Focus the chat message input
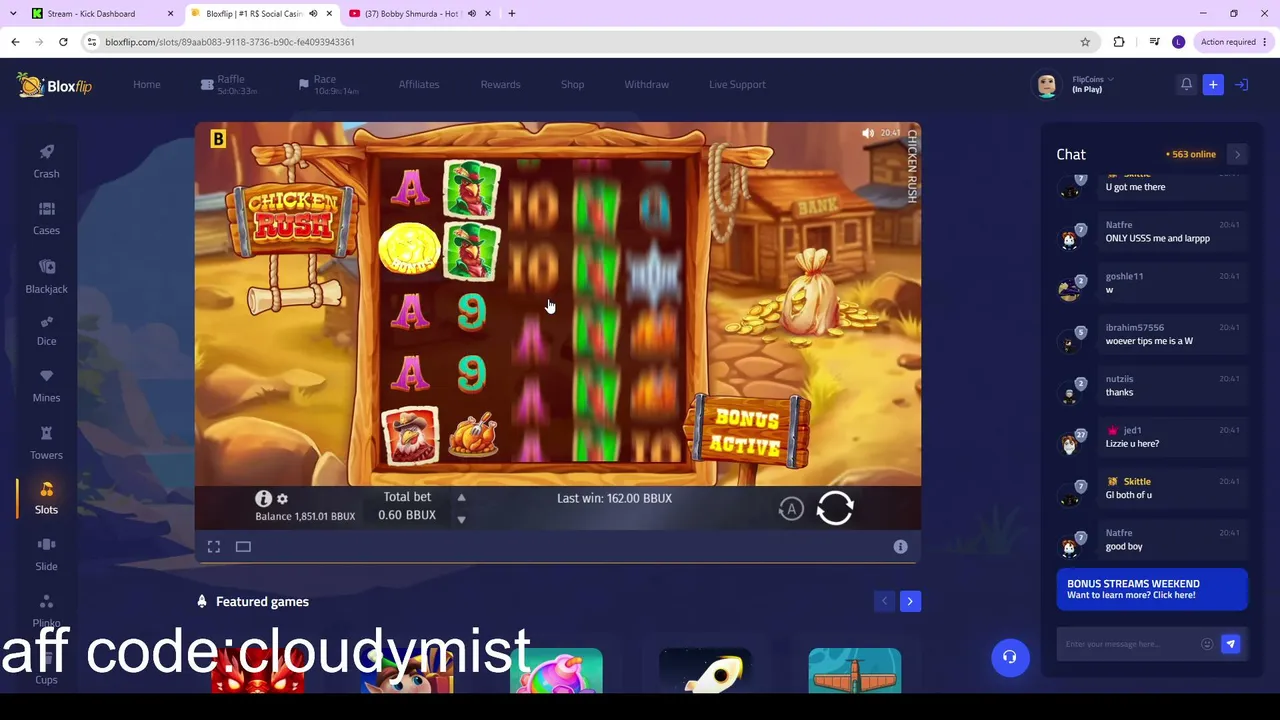Image resolution: width=1280 pixels, height=720 pixels. pos(1130,644)
